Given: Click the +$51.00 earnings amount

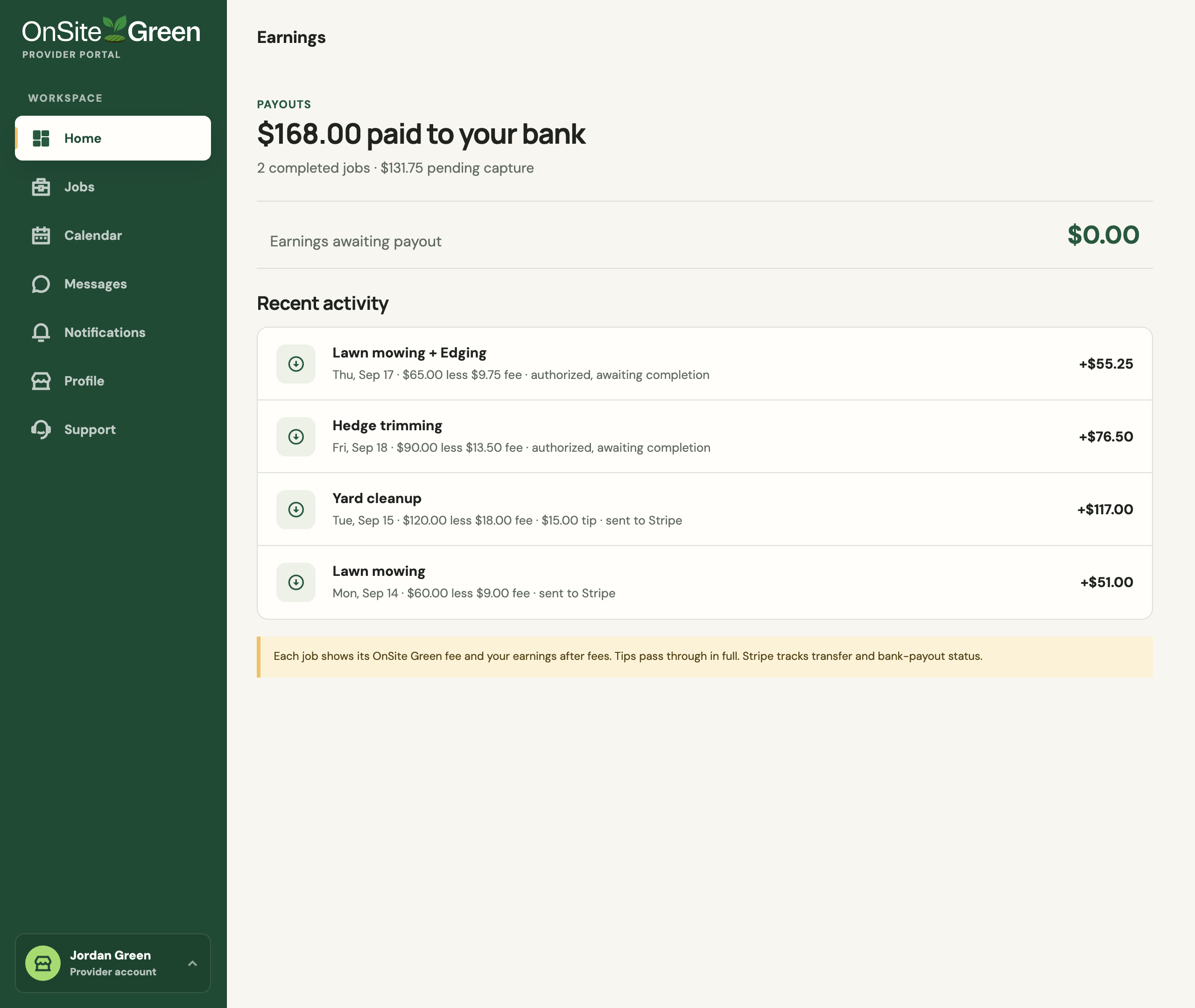Looking at the screenshot, I should pos(1106,582).
